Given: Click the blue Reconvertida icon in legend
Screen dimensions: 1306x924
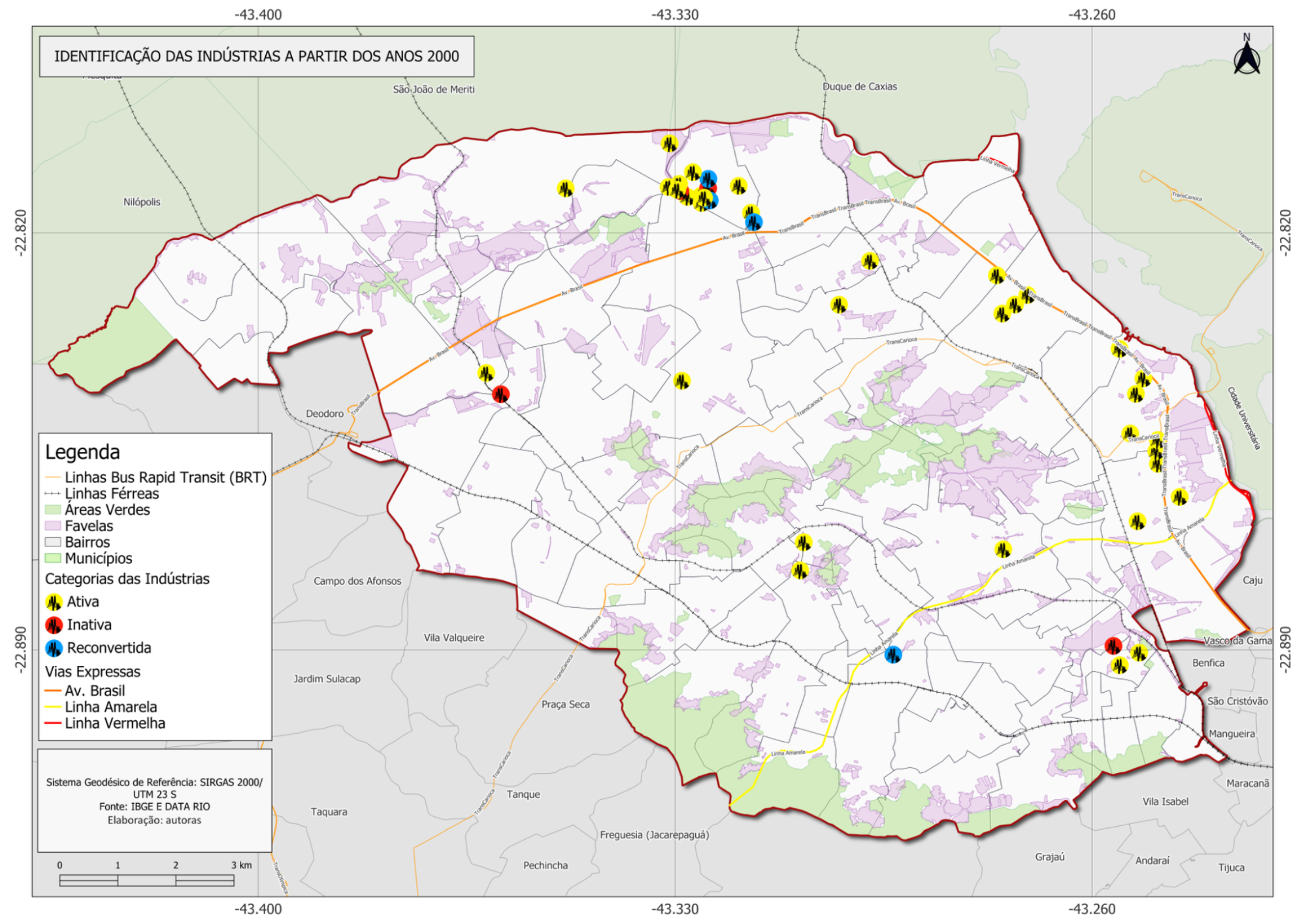Looking at the screenshot, I should pyautogui.click(x=54, y=648).
